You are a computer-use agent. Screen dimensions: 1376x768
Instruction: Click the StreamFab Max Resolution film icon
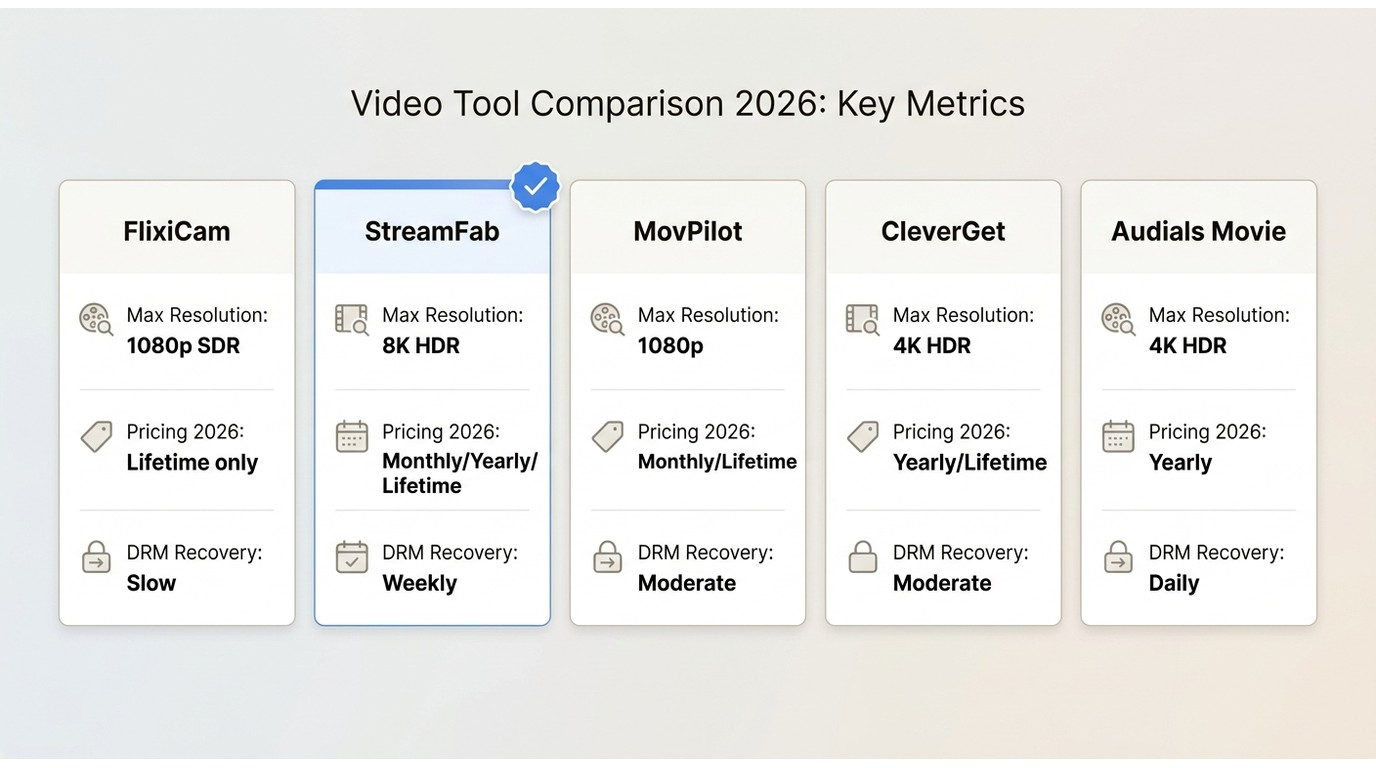pyautogui.click(x=352, y=320)
